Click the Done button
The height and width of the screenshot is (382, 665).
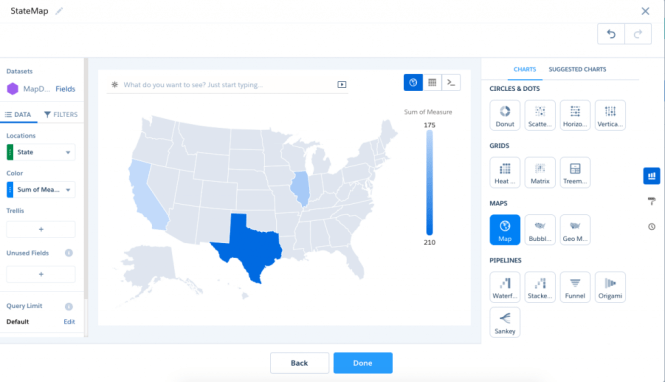point(363,363)
